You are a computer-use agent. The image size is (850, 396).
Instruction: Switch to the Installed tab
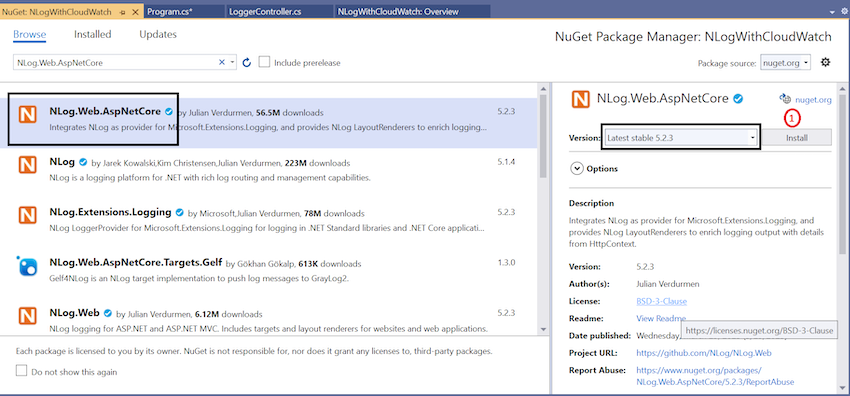[x=93, y=35]
